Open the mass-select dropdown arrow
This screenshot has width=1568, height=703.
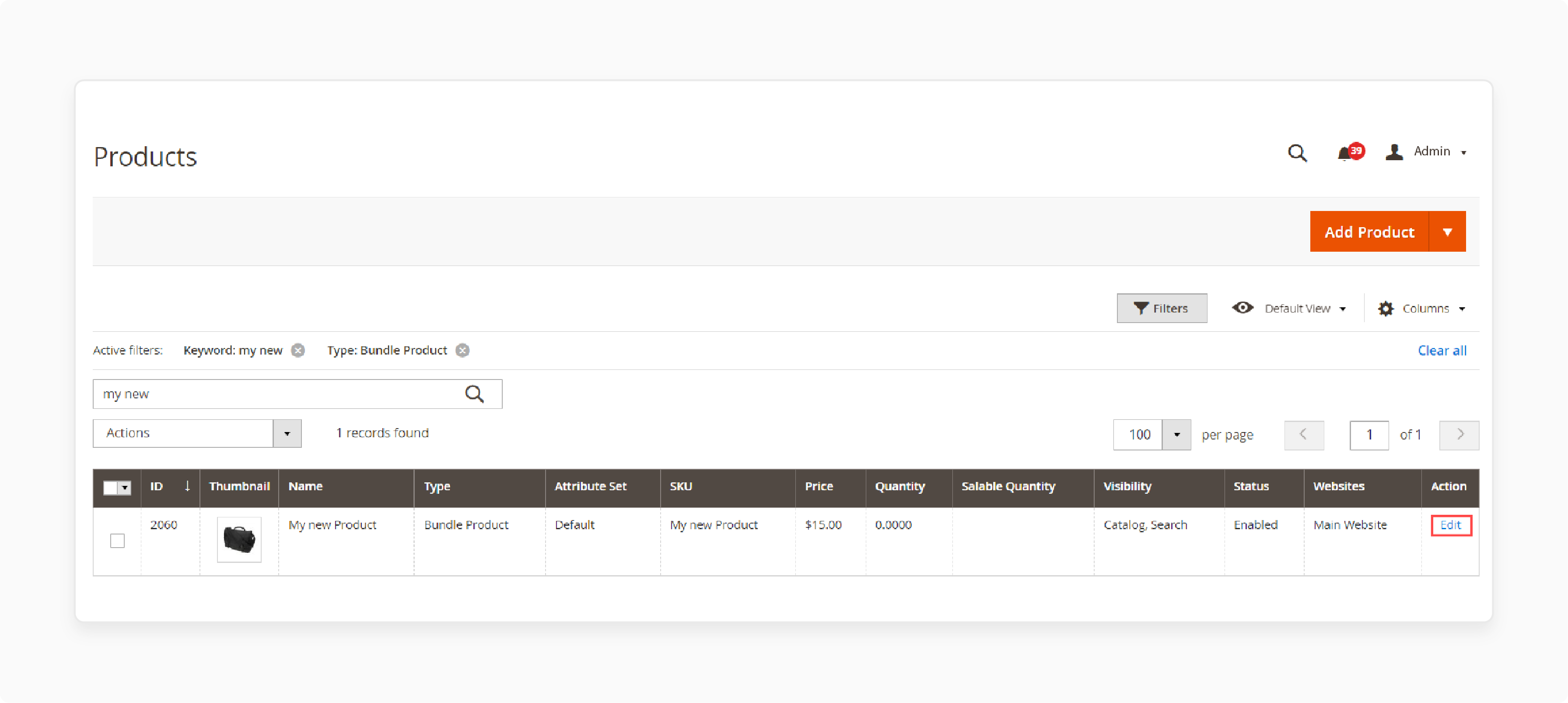pyautogui.click(x=125, y=487)
